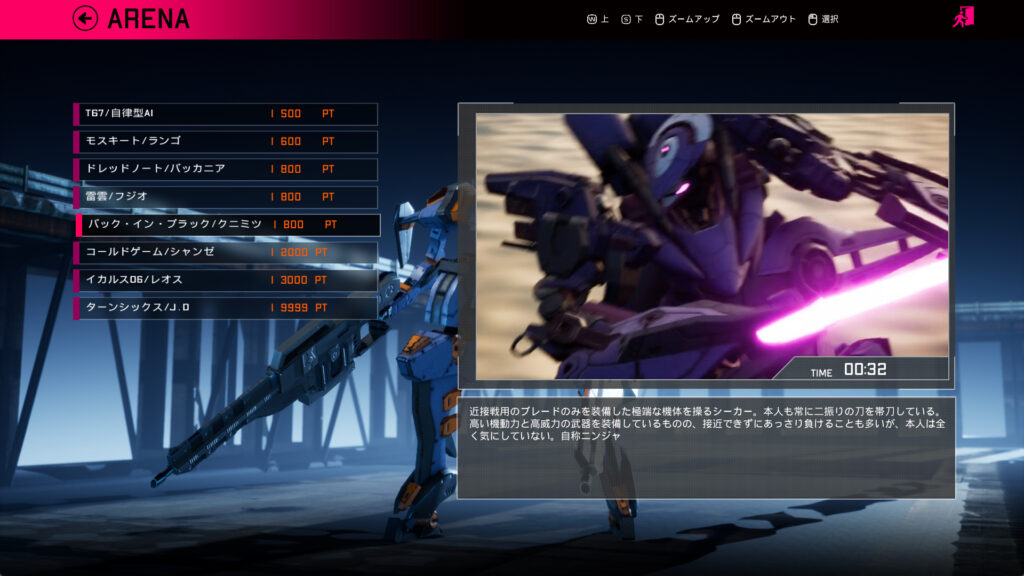Click ズームアウト label to zoom out
The image size is (1024, 576).
768,18
